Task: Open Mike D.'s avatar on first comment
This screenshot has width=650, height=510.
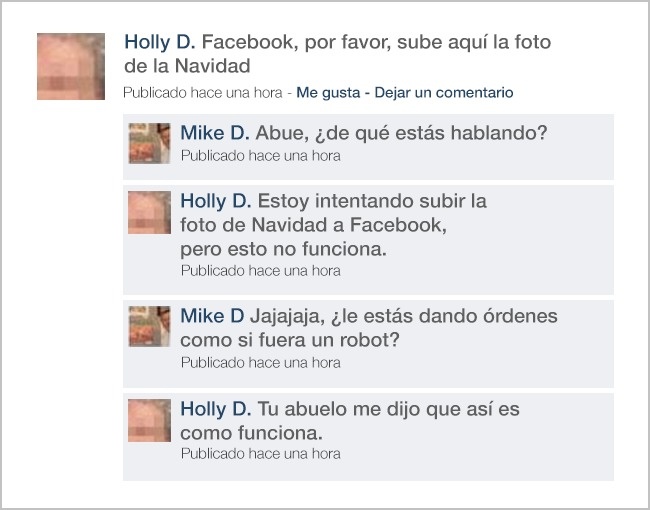Action: click(149, 143)
